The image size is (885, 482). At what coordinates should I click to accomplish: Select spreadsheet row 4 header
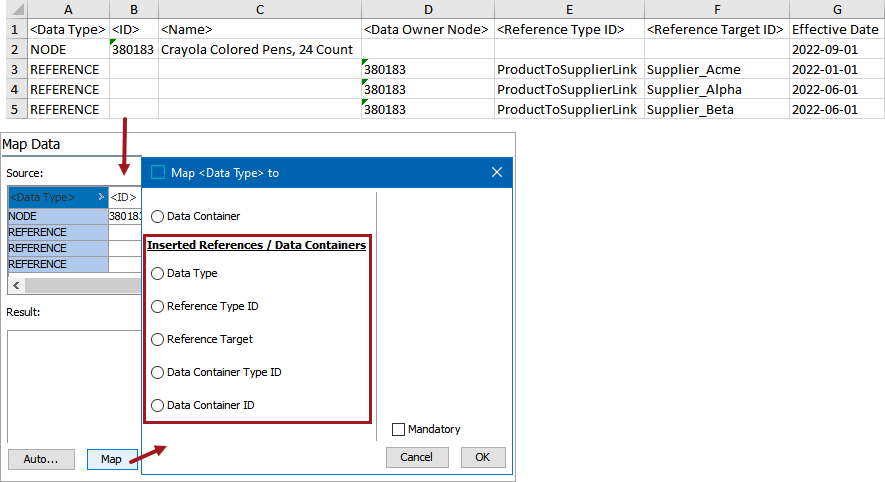pos(17,89)
